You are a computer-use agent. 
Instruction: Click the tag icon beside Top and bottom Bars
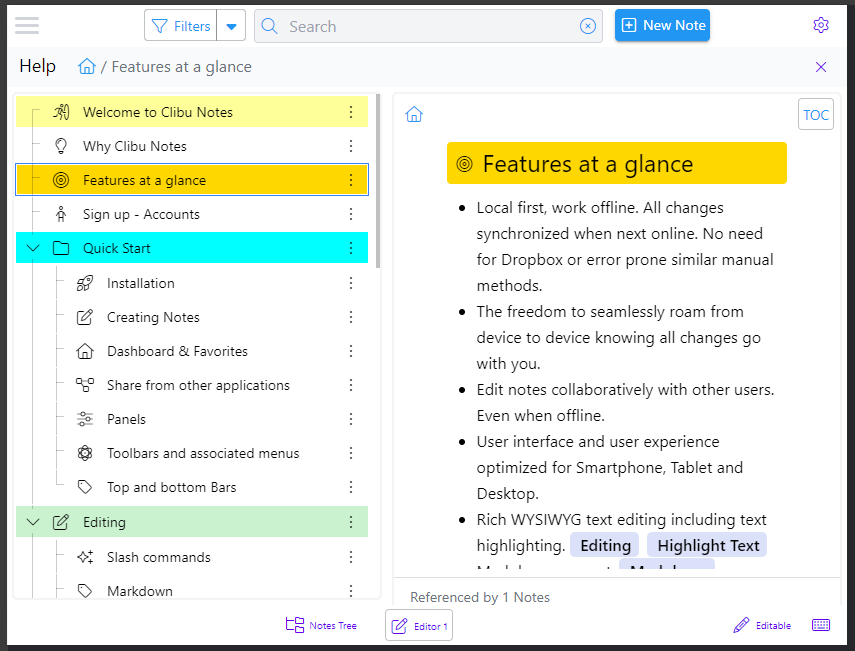point(85,487)
